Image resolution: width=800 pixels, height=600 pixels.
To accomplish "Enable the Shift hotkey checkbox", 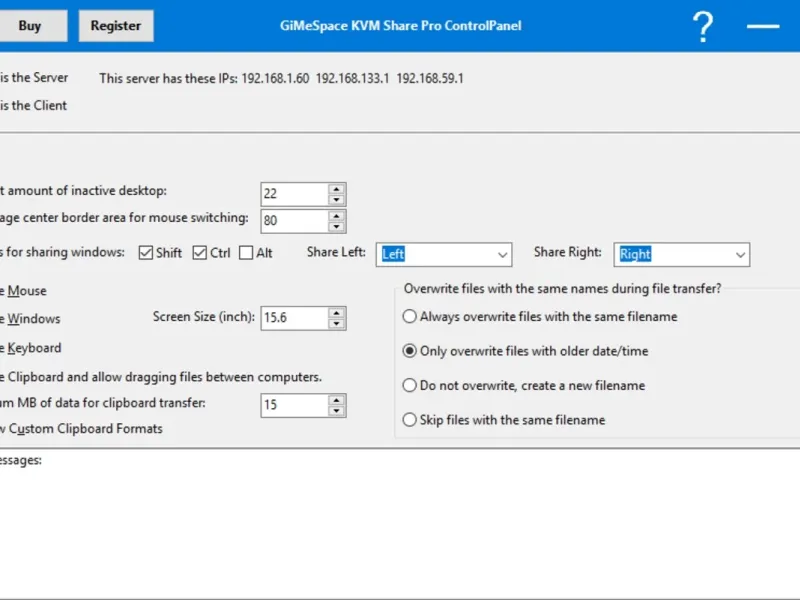I will [x=146, y=253].
